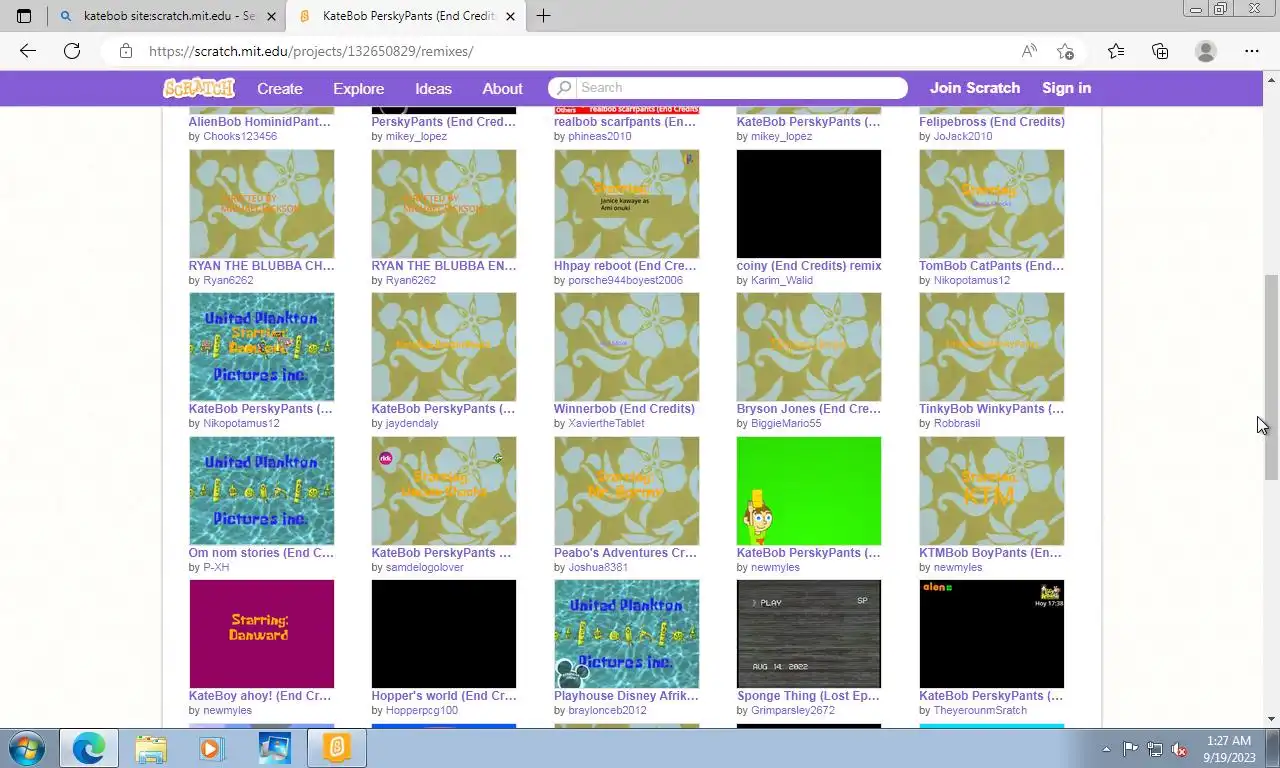This screenshot has width=1280, height=768.
Task: Visit author porsche944boyest2006 profile
Action: [626, 280]
